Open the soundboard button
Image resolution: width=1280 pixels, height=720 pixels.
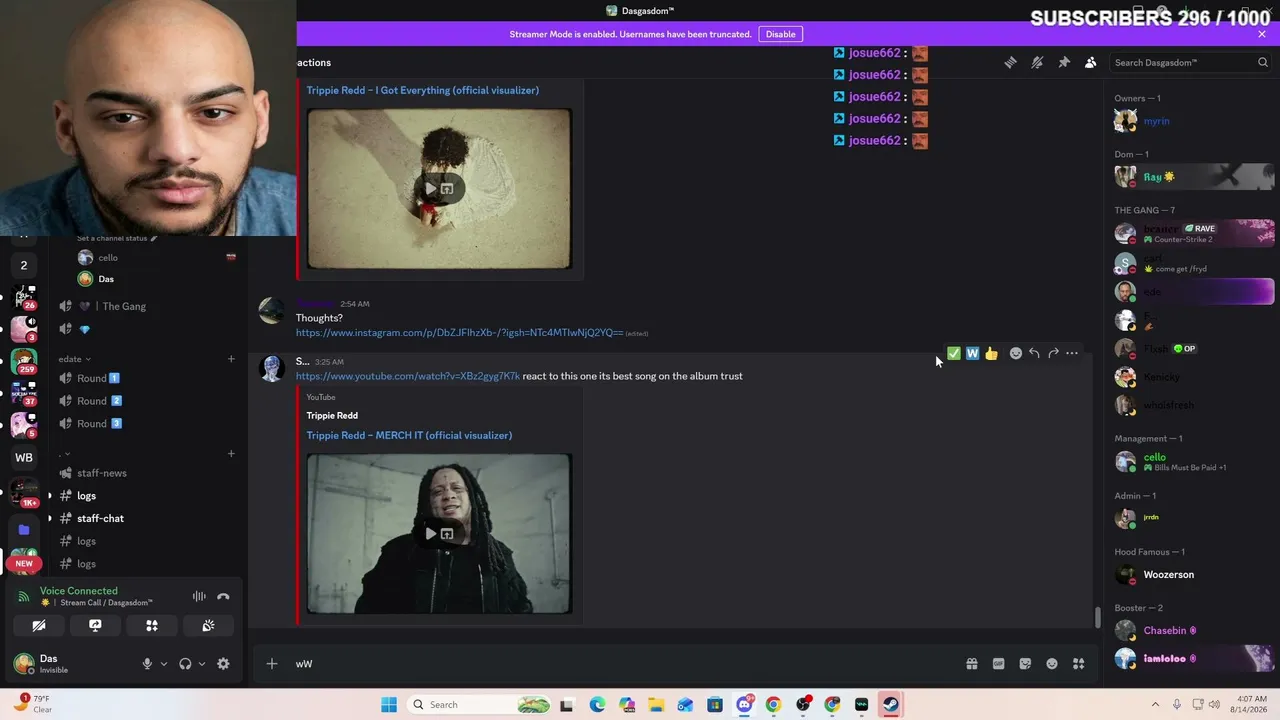208,625
